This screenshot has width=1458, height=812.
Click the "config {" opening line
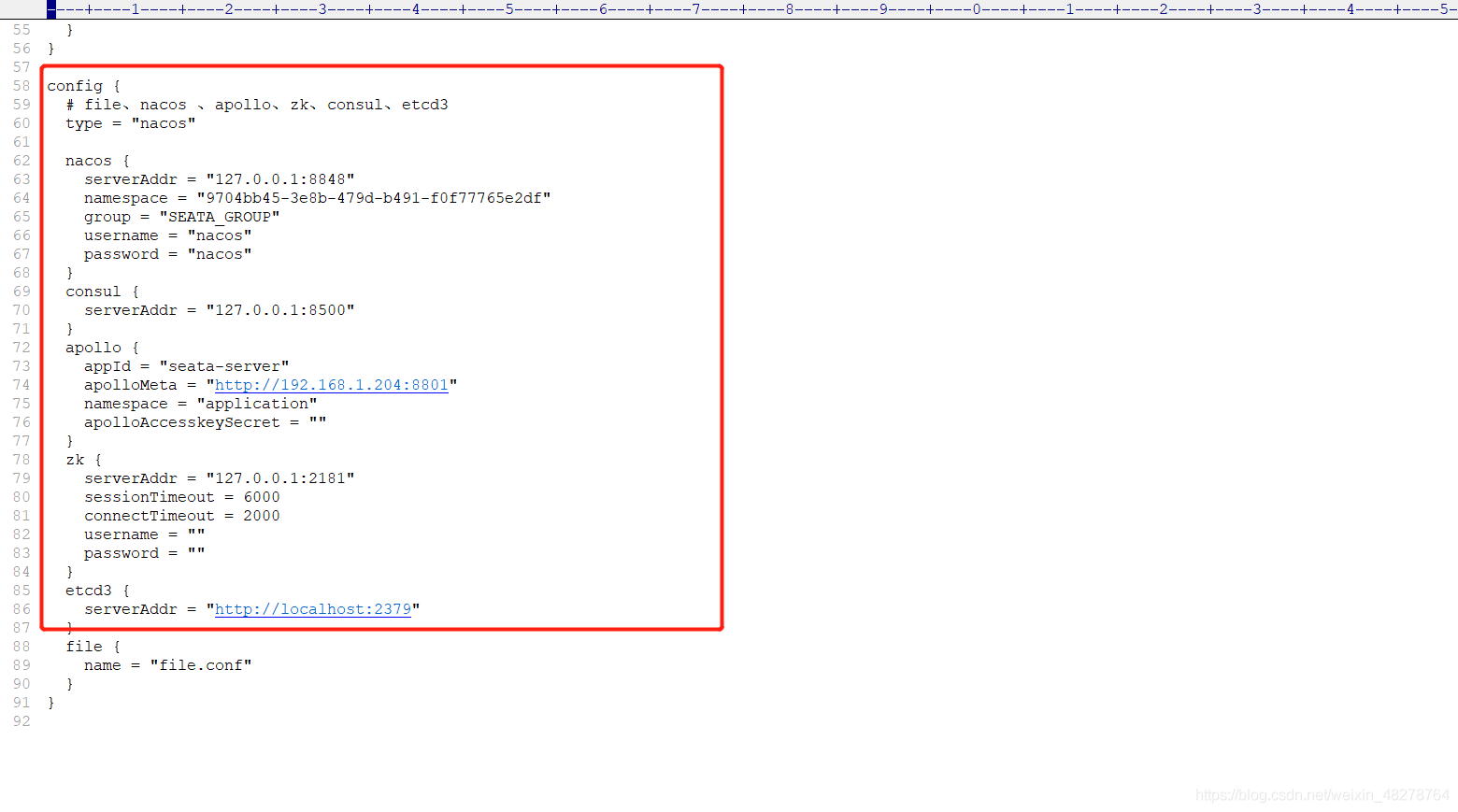pyautogui.click(x=84, y=86)
